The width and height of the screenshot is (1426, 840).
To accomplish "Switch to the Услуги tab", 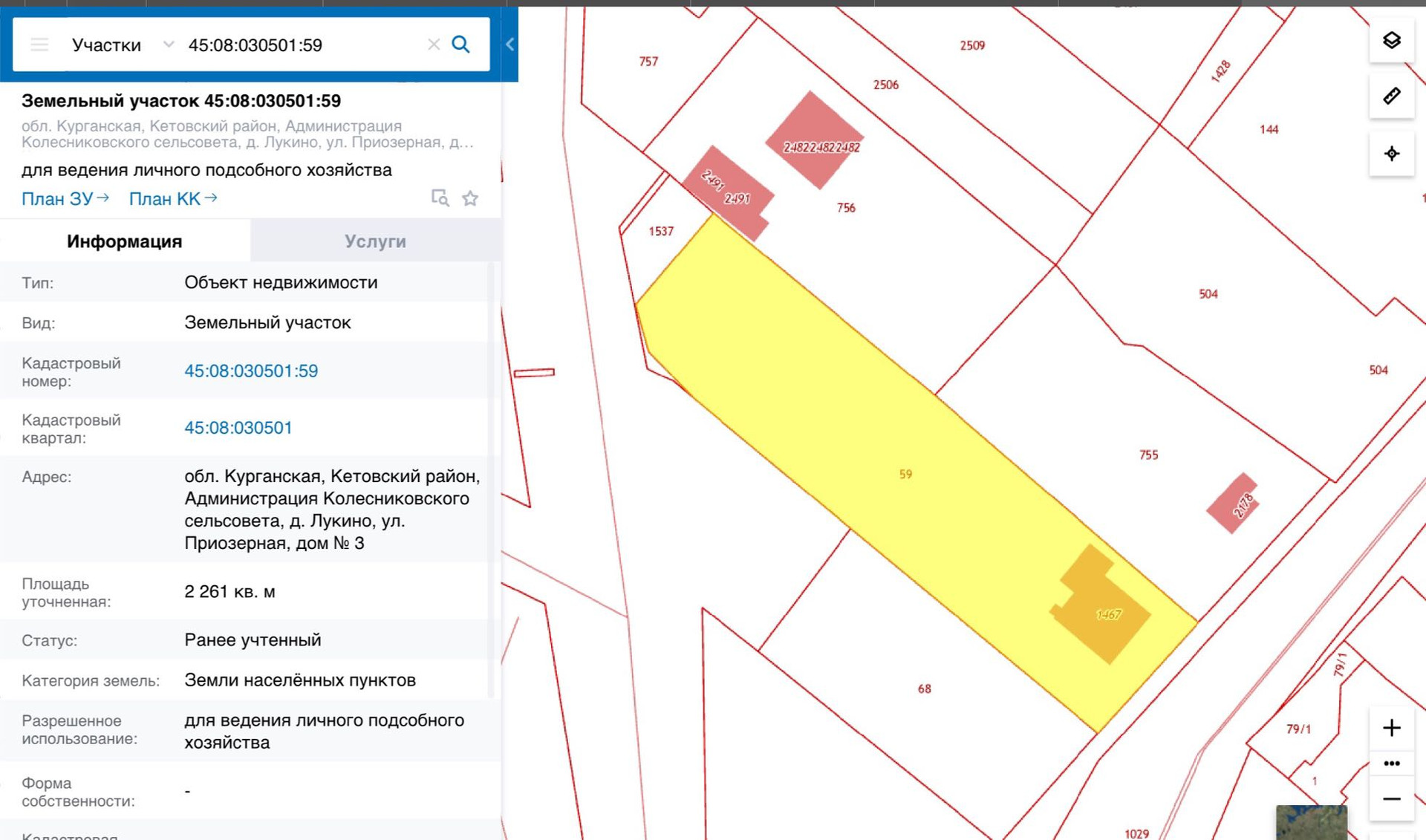I will pos(375,241).
